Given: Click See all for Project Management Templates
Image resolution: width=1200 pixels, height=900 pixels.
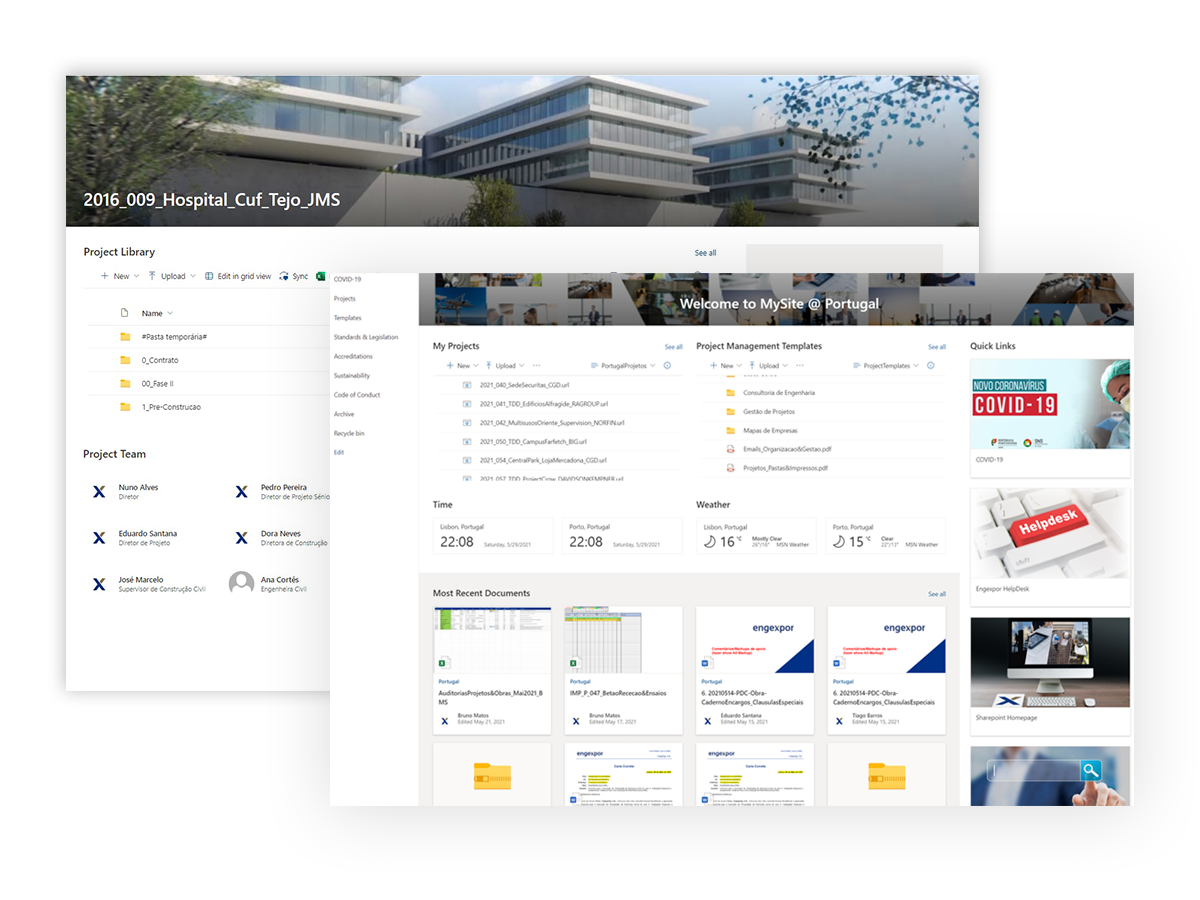Looking at the screenshot, I should pos(937,347).
